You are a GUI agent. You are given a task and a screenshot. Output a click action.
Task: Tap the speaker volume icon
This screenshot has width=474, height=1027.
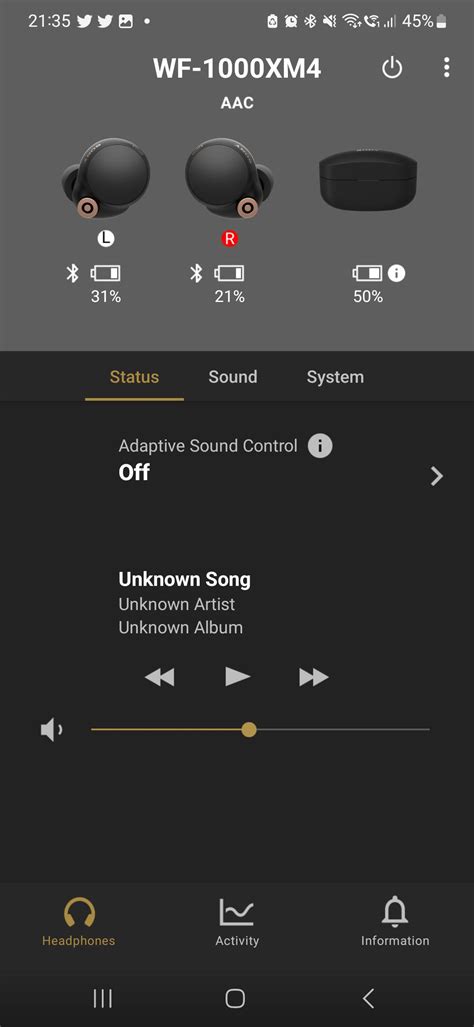coord(52,730)
